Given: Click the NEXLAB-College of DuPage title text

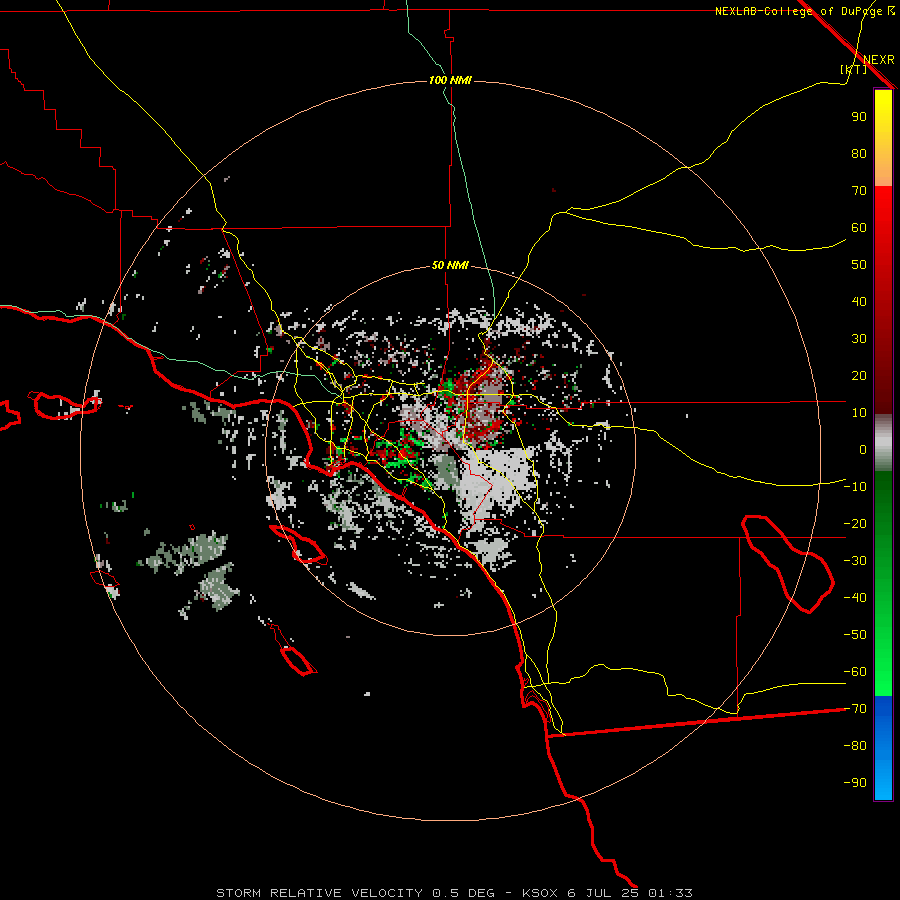Looking at the screenshot, I should (x=800, y=11).
